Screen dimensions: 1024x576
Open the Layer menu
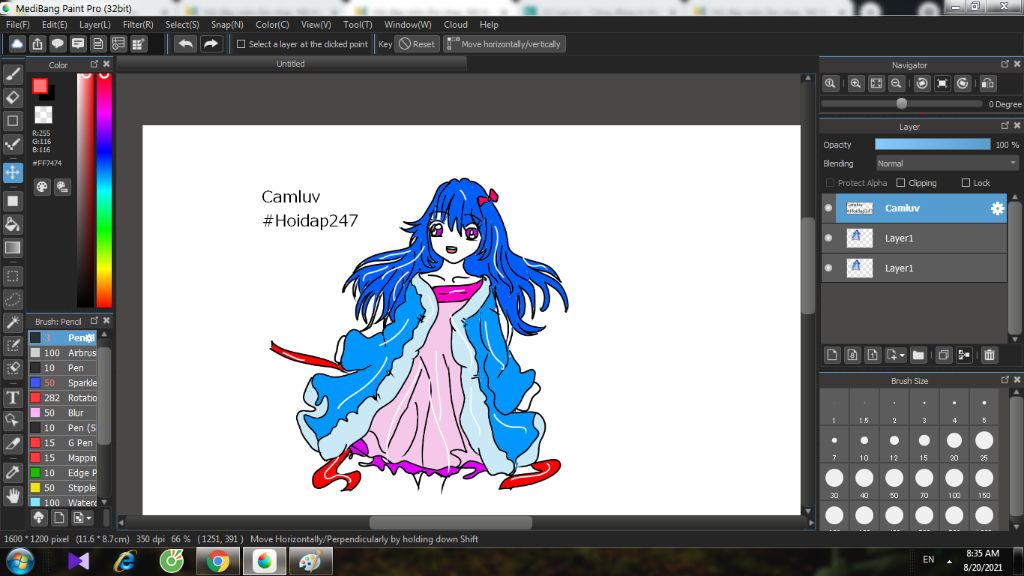pyautogui.click(x=95, y=25)
